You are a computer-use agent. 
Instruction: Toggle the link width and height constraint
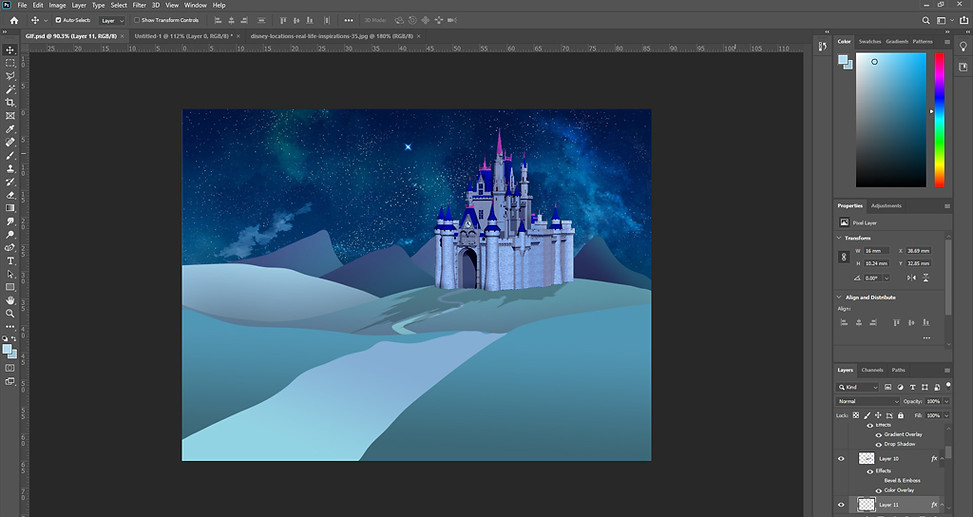843,257
